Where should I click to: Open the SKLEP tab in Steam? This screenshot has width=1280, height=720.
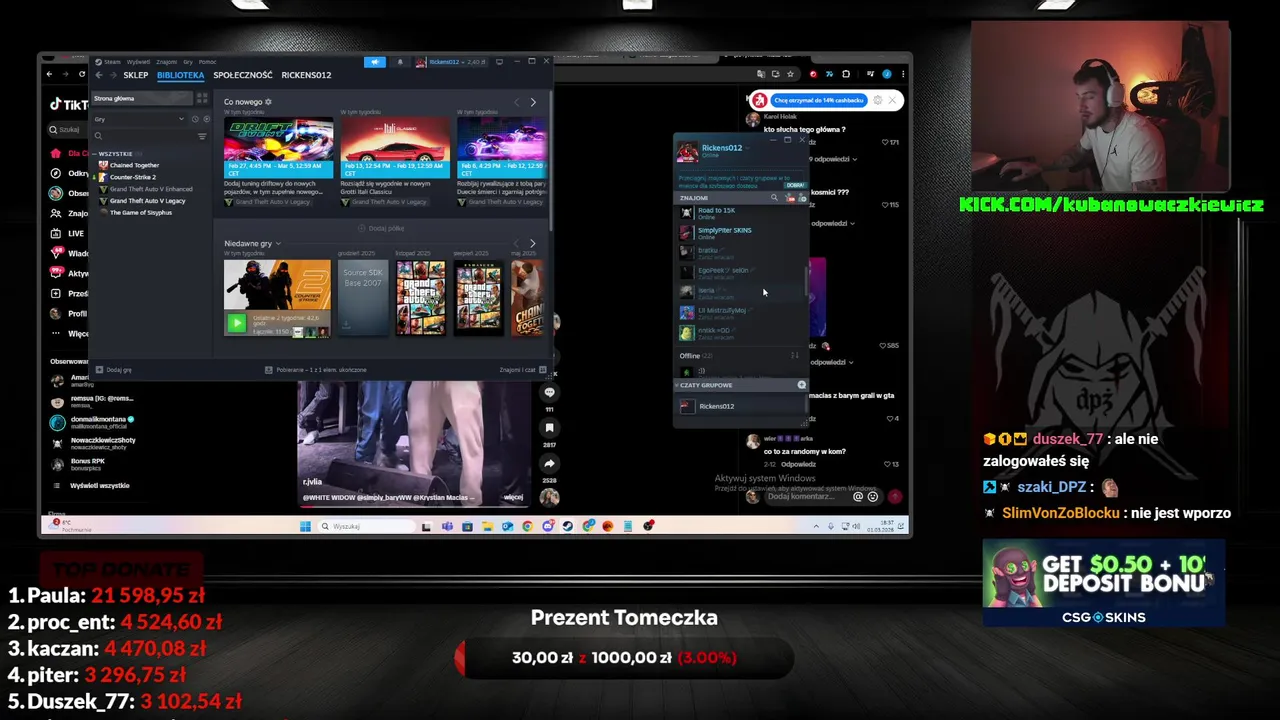(136, 75)
